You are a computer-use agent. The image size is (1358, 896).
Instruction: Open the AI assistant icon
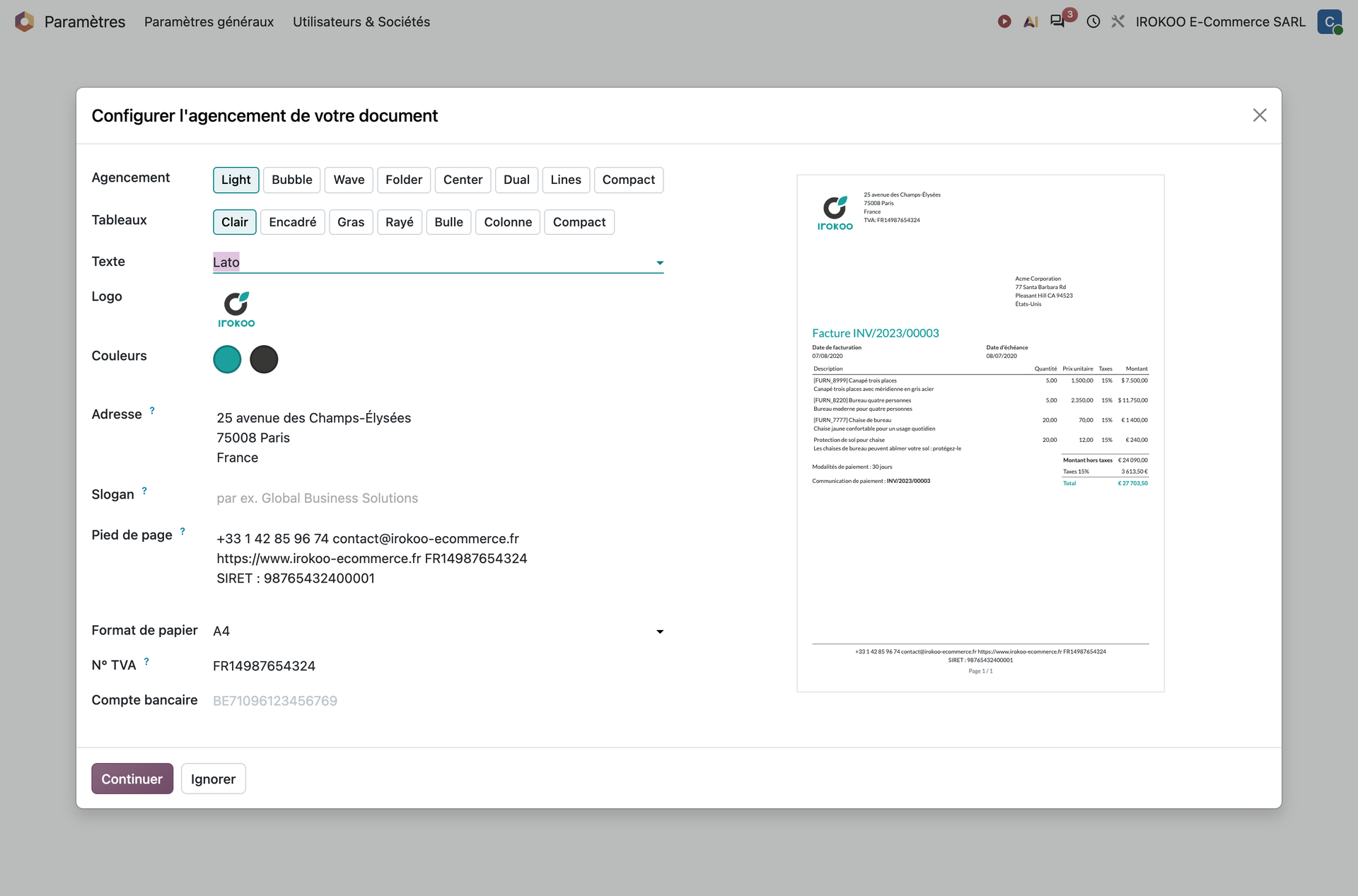pyautogui.click(x=1031, y=22)
